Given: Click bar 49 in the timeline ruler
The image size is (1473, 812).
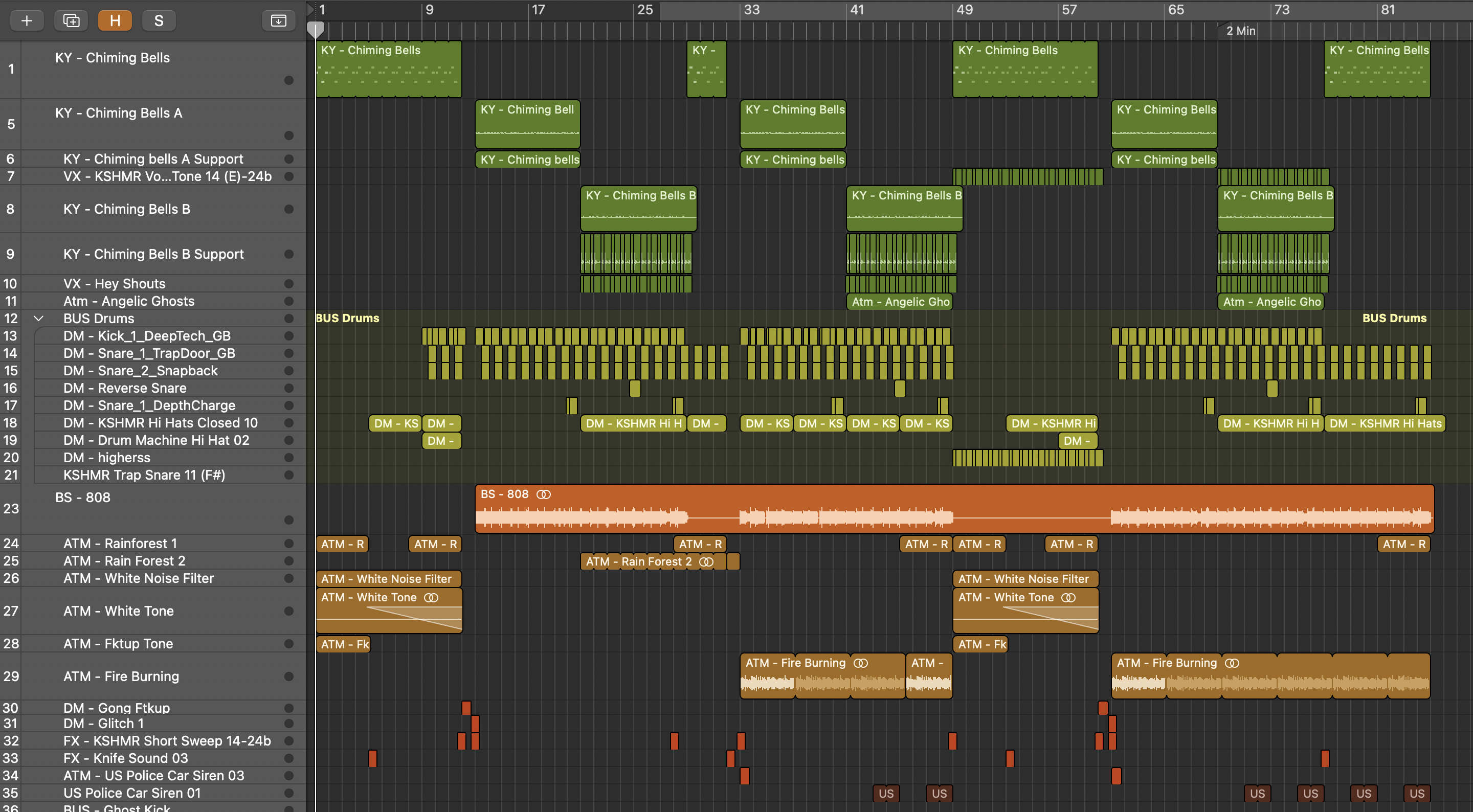Looking at the screenshot, I should (x=965, y=10).
